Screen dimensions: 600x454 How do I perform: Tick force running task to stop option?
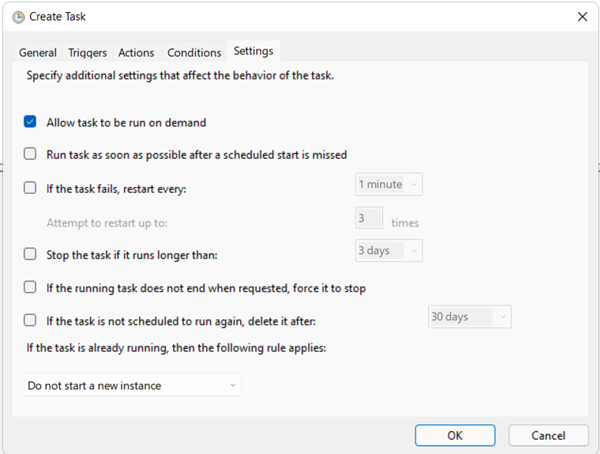tap(30, 287)
